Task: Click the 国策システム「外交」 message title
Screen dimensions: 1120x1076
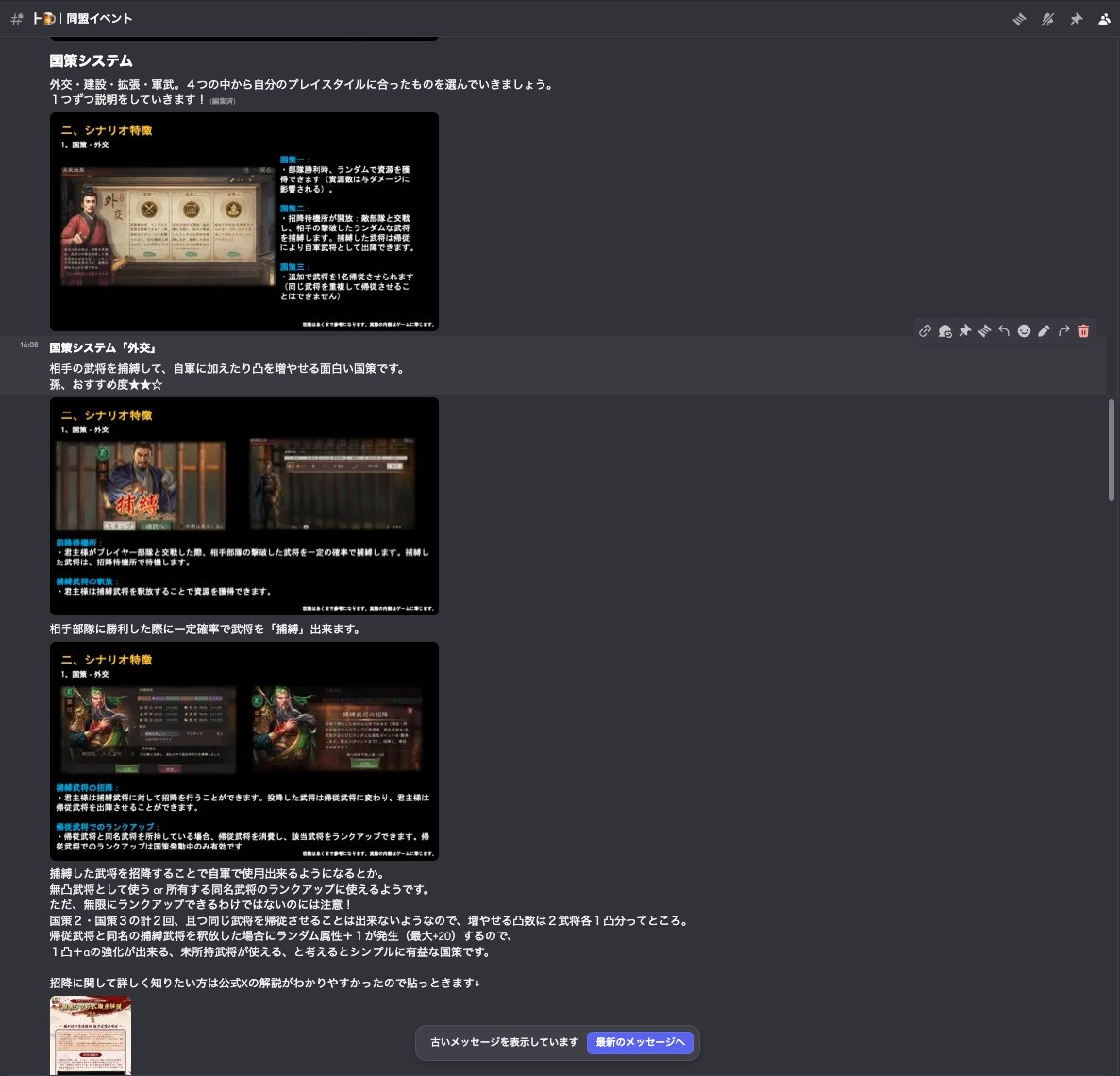Action: pos(103,348)
